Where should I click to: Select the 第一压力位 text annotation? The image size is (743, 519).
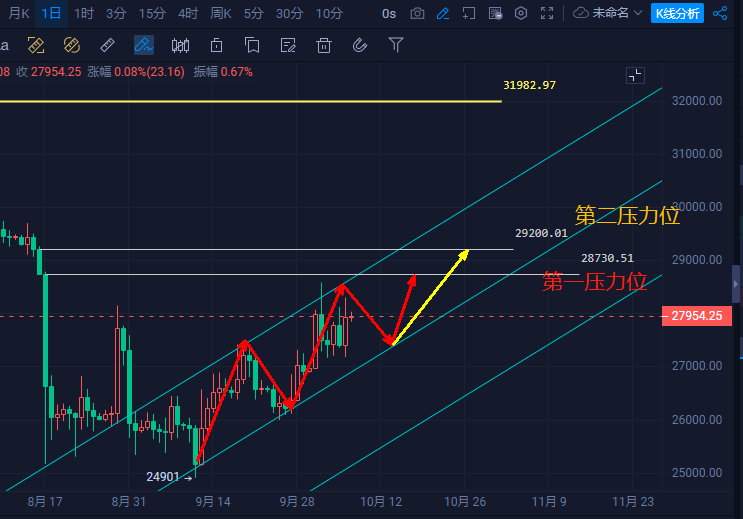(595, 282)
